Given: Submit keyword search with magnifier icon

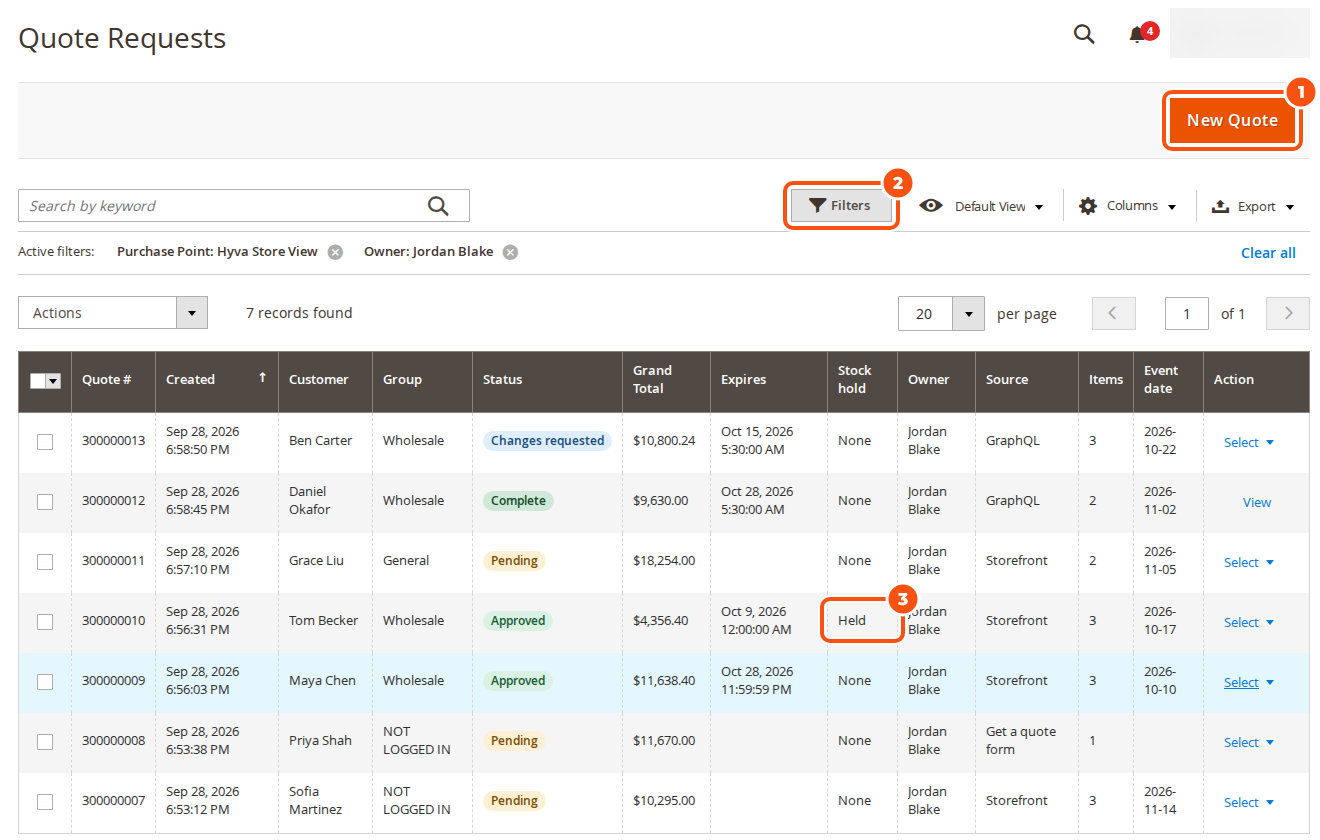Looking at the screenshot, I should tap(438, 206).
